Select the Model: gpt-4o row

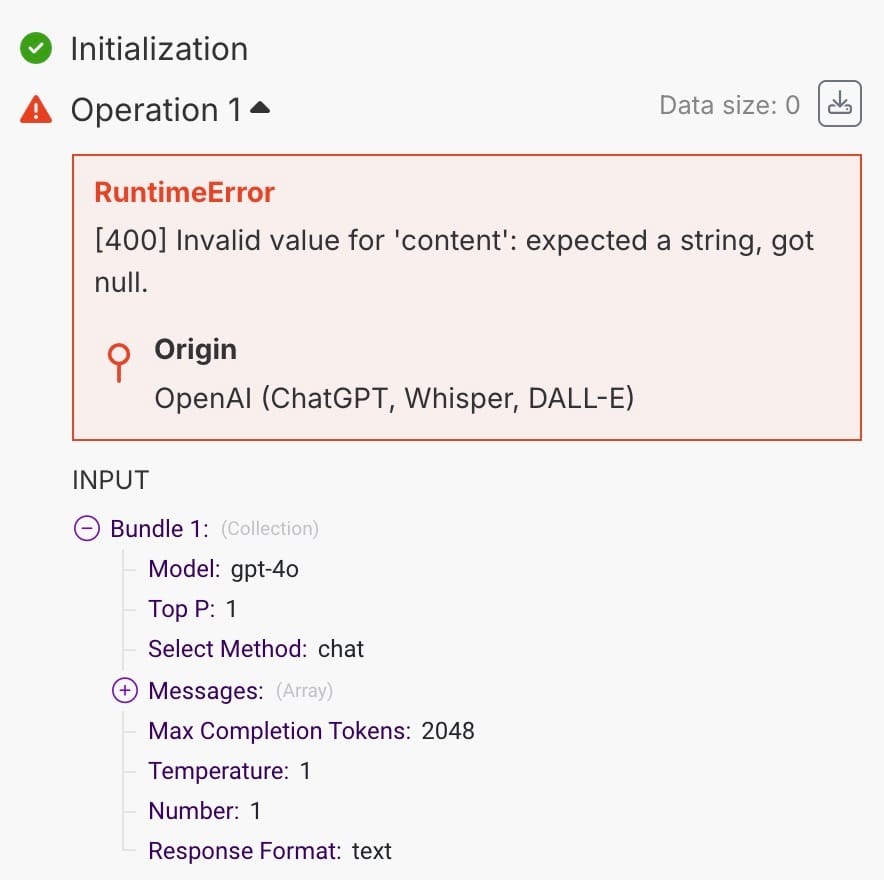[223, 569]
